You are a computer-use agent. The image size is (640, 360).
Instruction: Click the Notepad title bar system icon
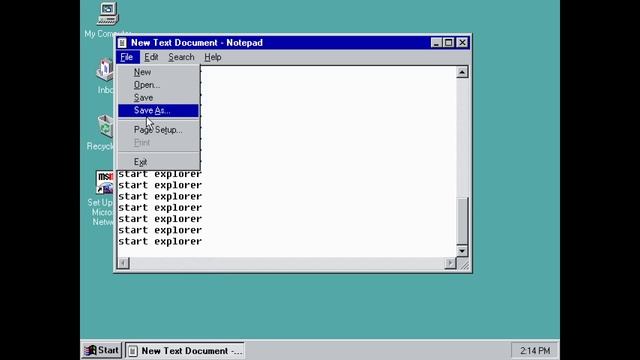(122, 42)
